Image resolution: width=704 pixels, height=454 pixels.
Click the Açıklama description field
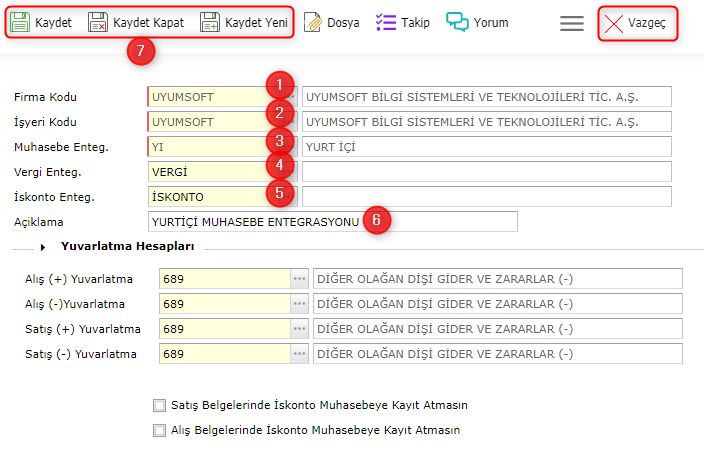coord(333,222)
